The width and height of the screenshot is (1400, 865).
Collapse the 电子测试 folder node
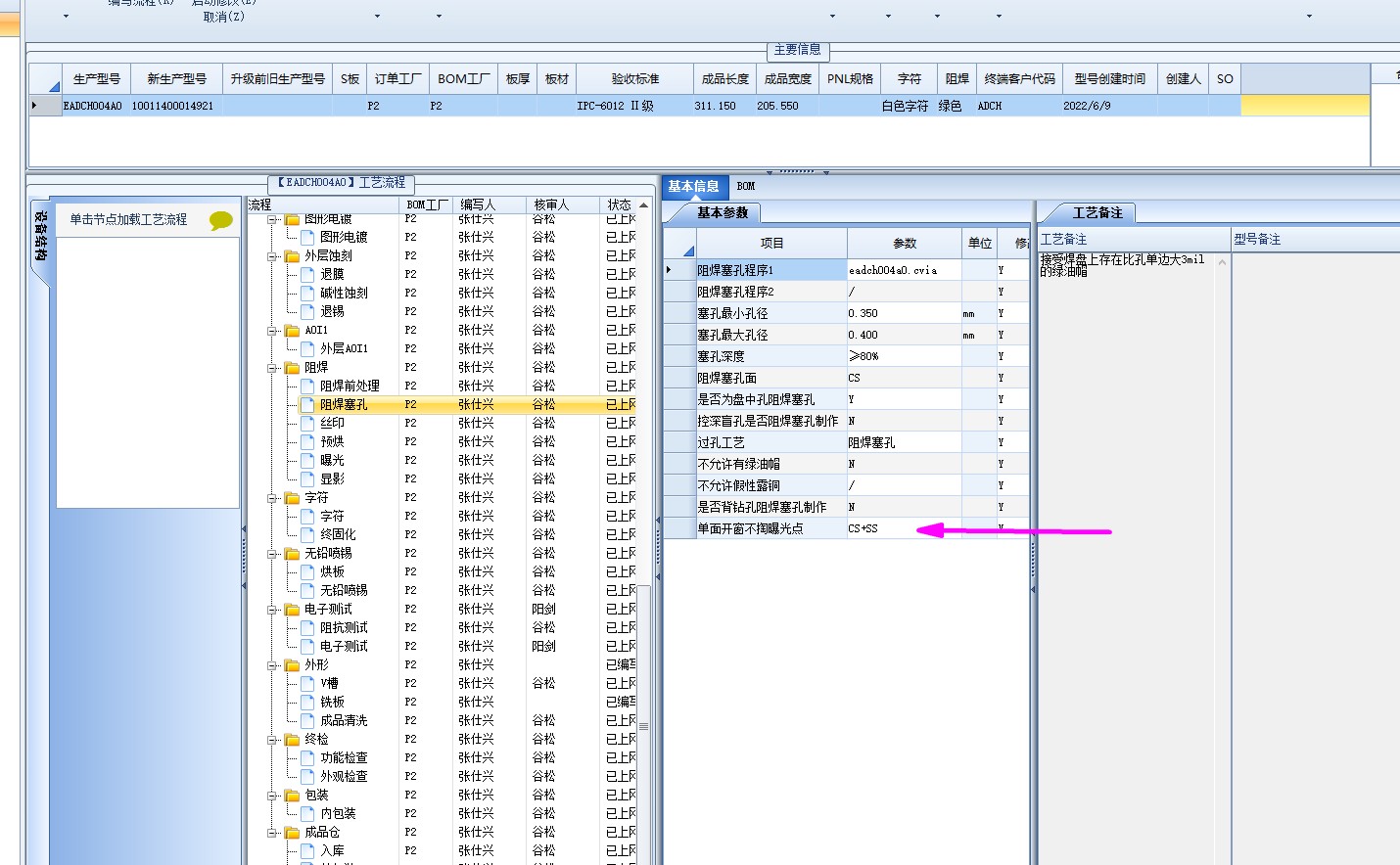[272, 610]
